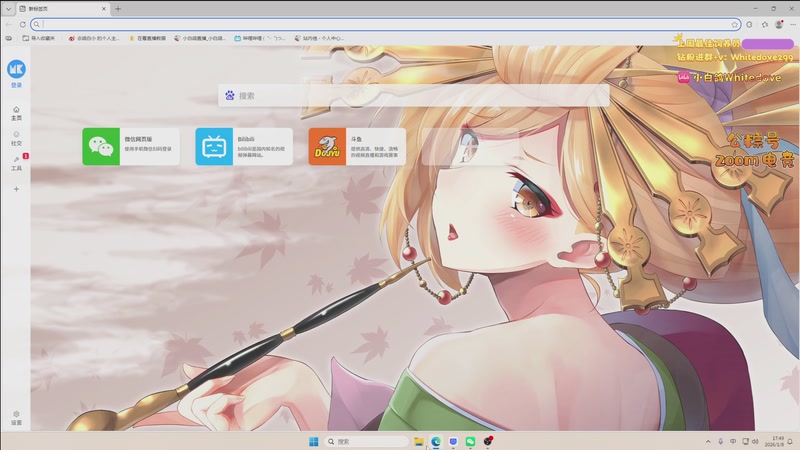This screenshot has width=800, height=450.
Task: Open the taskbar clock and date
Action: (775, 441)
